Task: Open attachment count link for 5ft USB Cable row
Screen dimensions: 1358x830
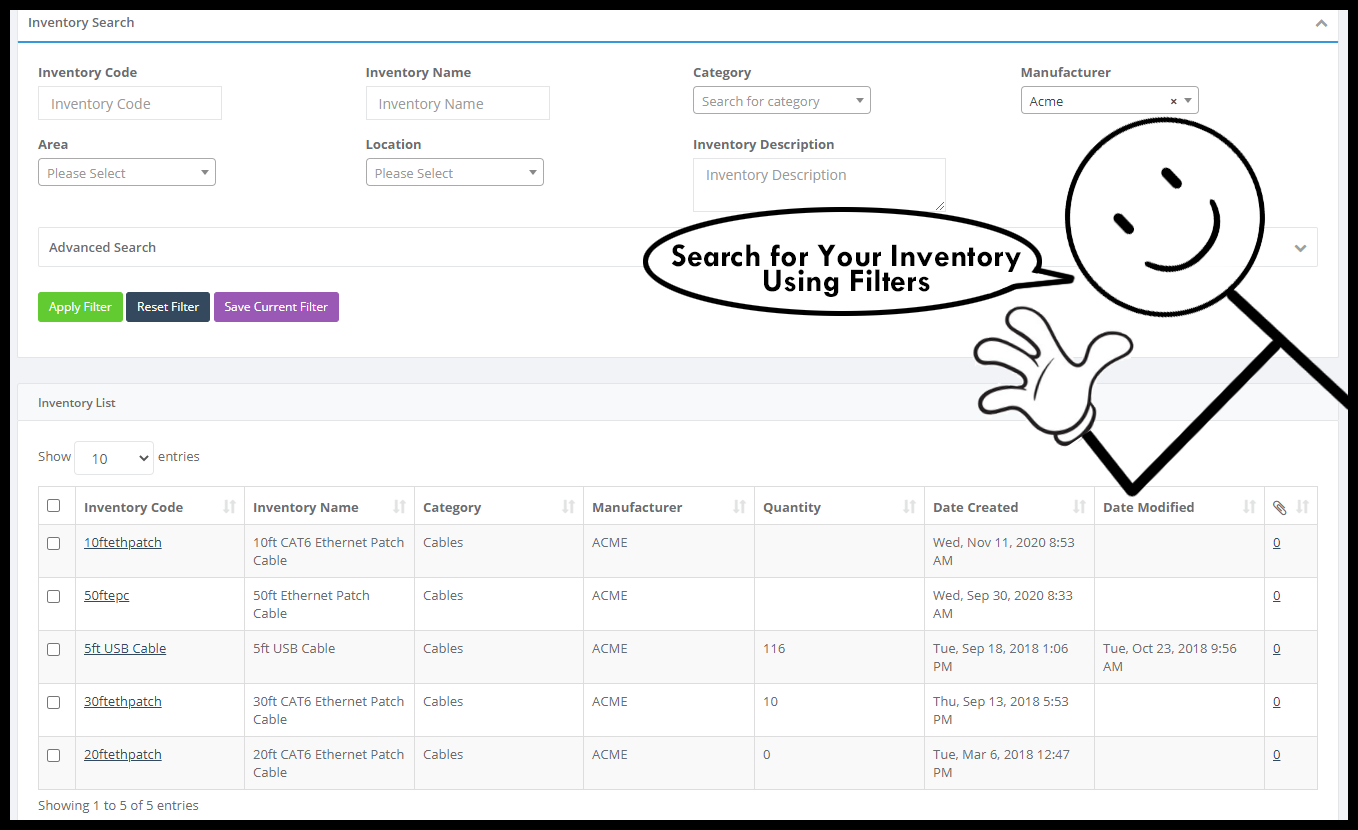Action: 1277,649
